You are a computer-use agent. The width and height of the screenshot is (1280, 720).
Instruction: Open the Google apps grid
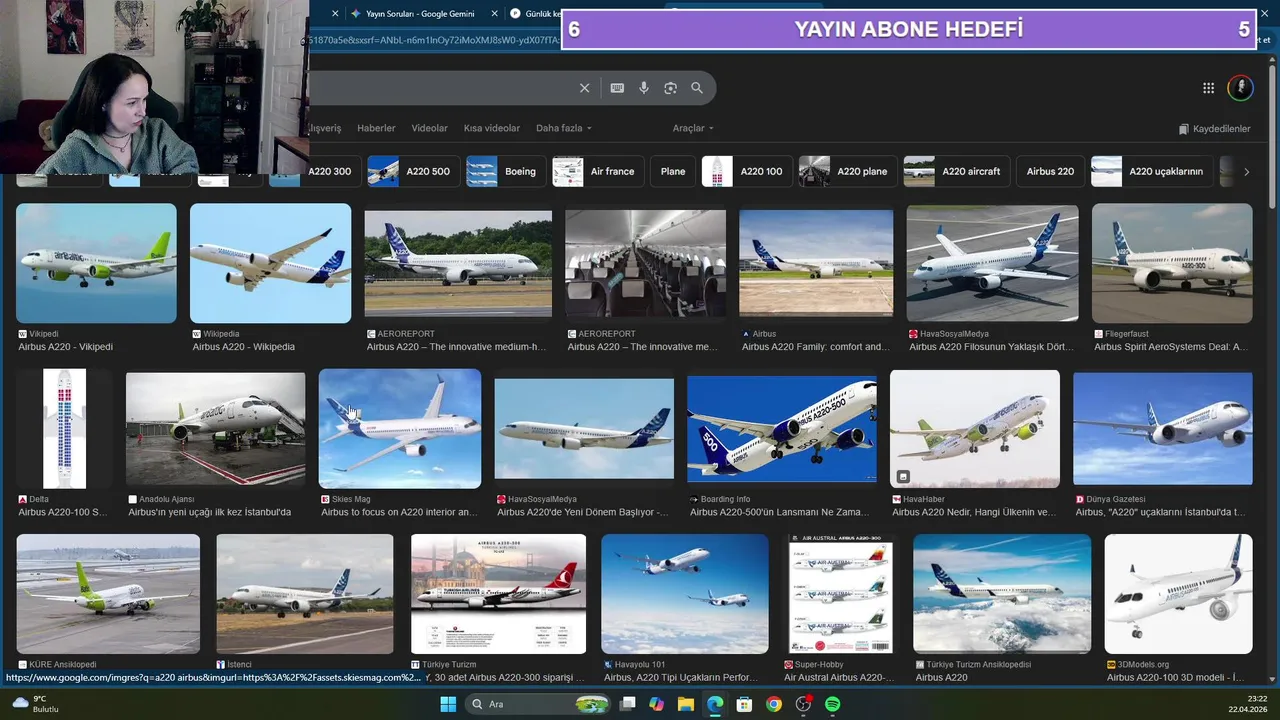coord(1208,88)
